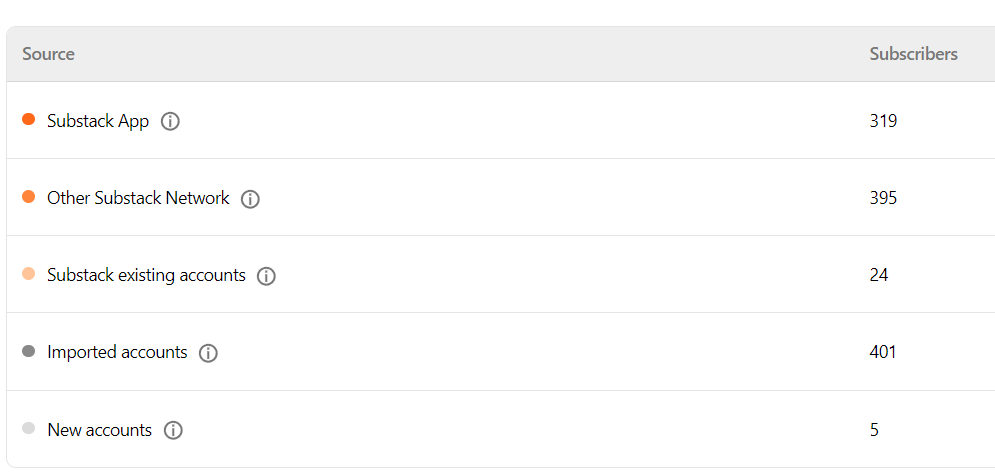Click Other Substack Network color dot

coord(28,197)
